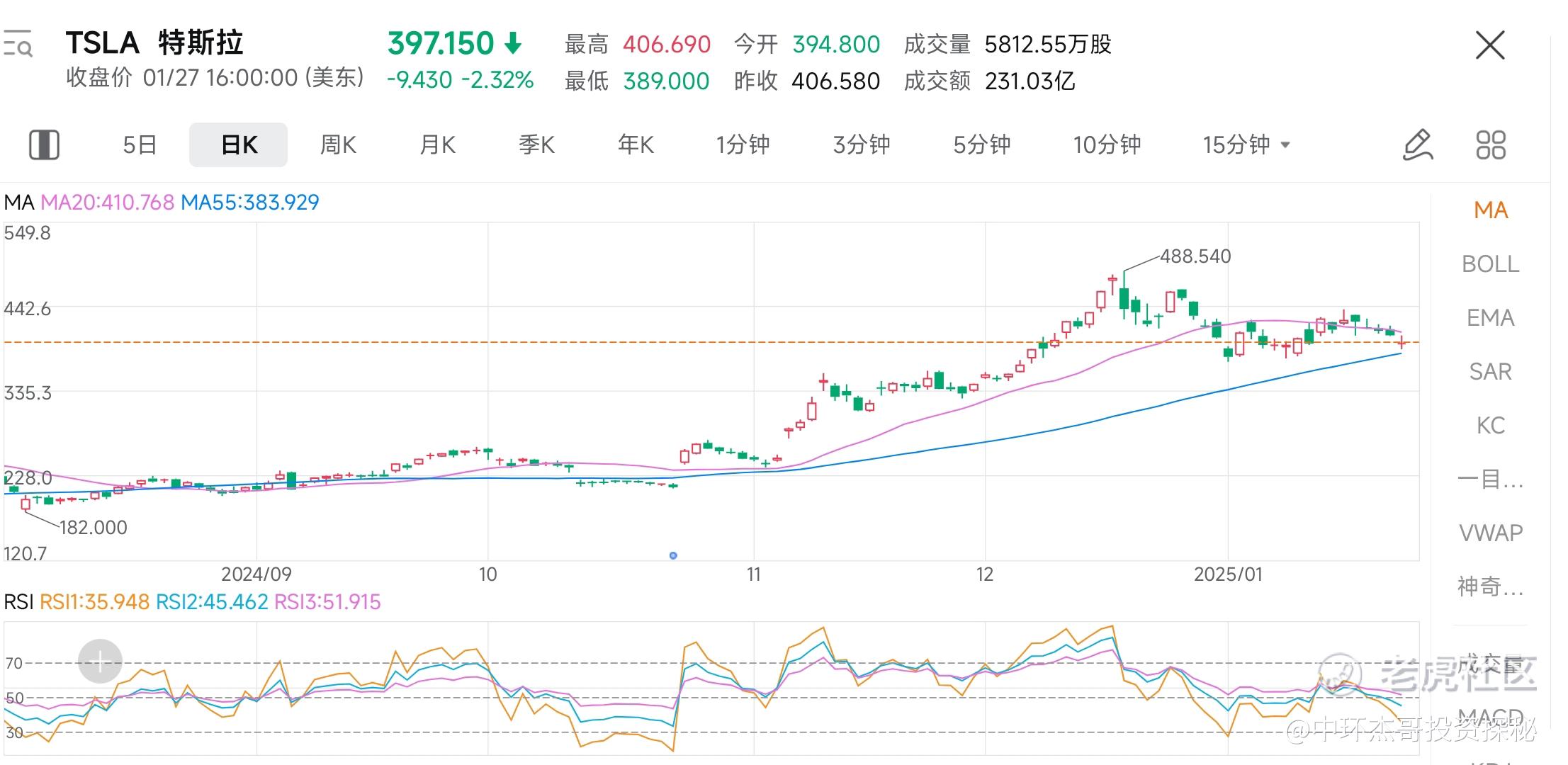Screen dimensions: 1568x765
Task: Tap the gray plus circle on RSI chart
Action: click(100, 662)
